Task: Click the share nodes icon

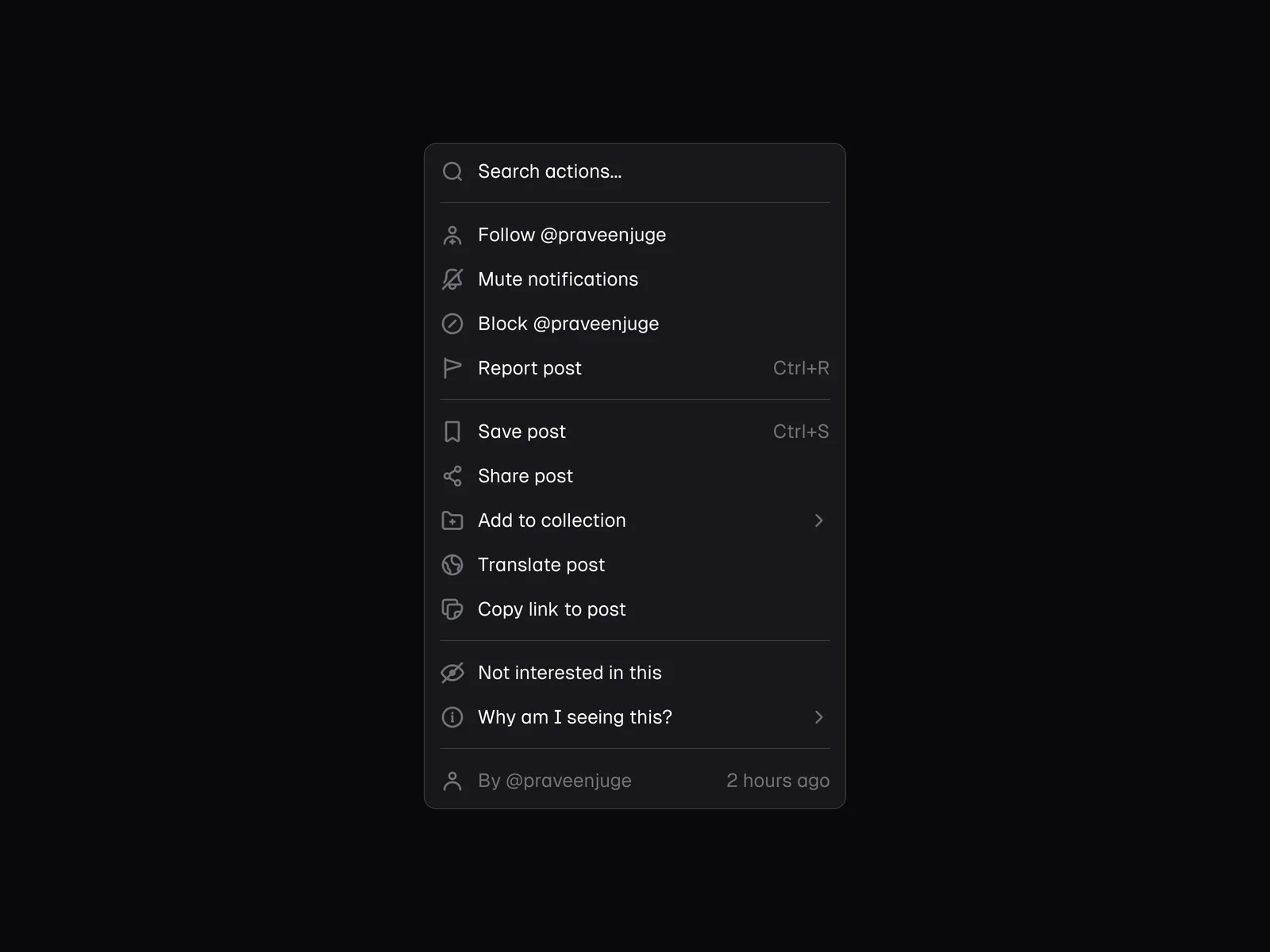Action: pos(452,476)
